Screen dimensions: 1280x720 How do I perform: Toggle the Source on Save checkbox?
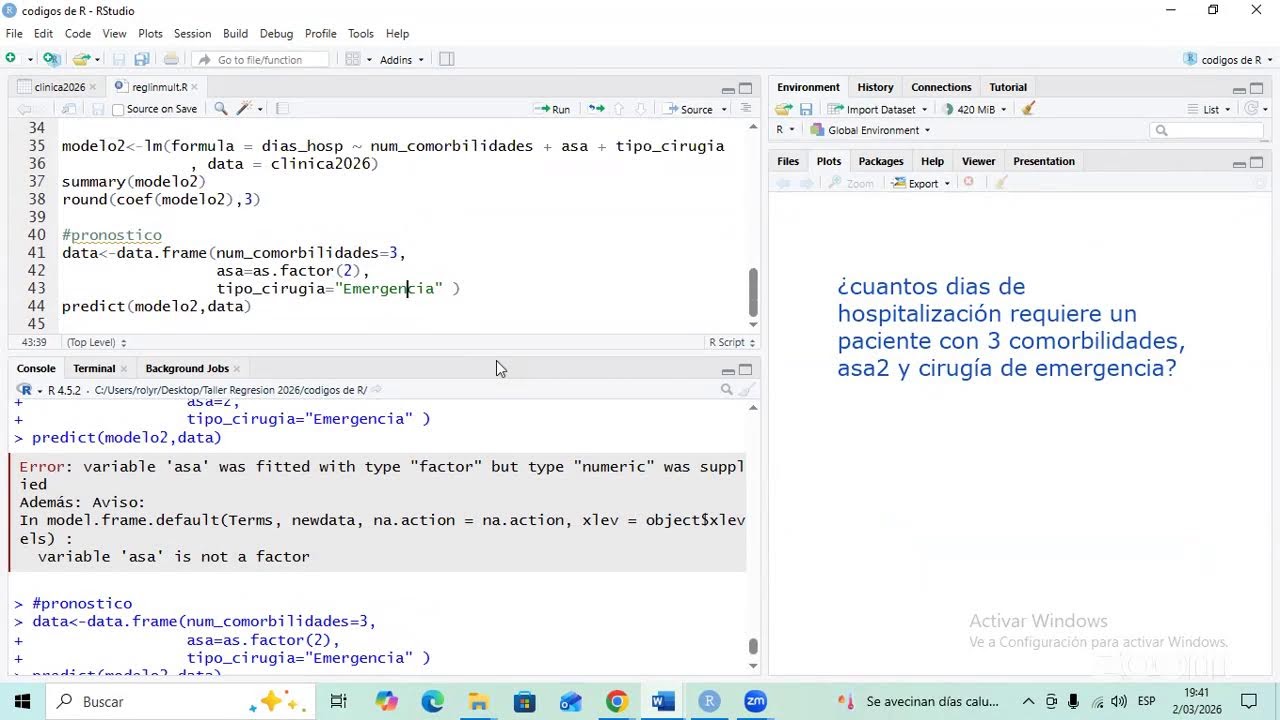click(118, 109)
